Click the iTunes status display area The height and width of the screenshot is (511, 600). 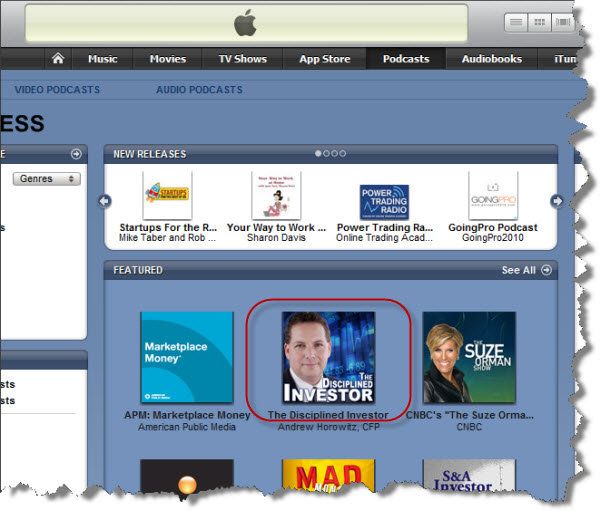[x=246, y=23]
